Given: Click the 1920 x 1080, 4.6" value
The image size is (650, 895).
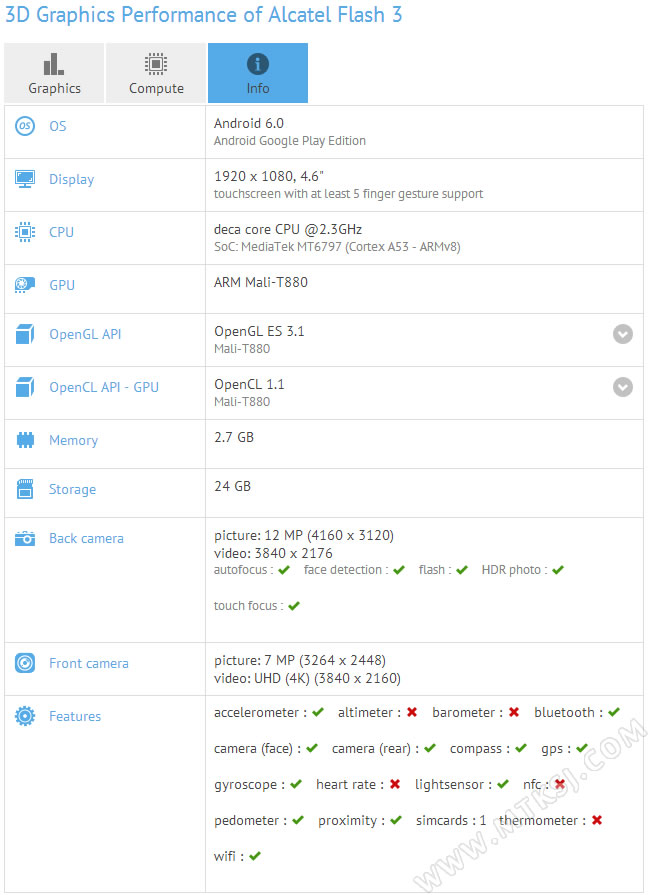Looking at the screenshot, I should point(269,176).
